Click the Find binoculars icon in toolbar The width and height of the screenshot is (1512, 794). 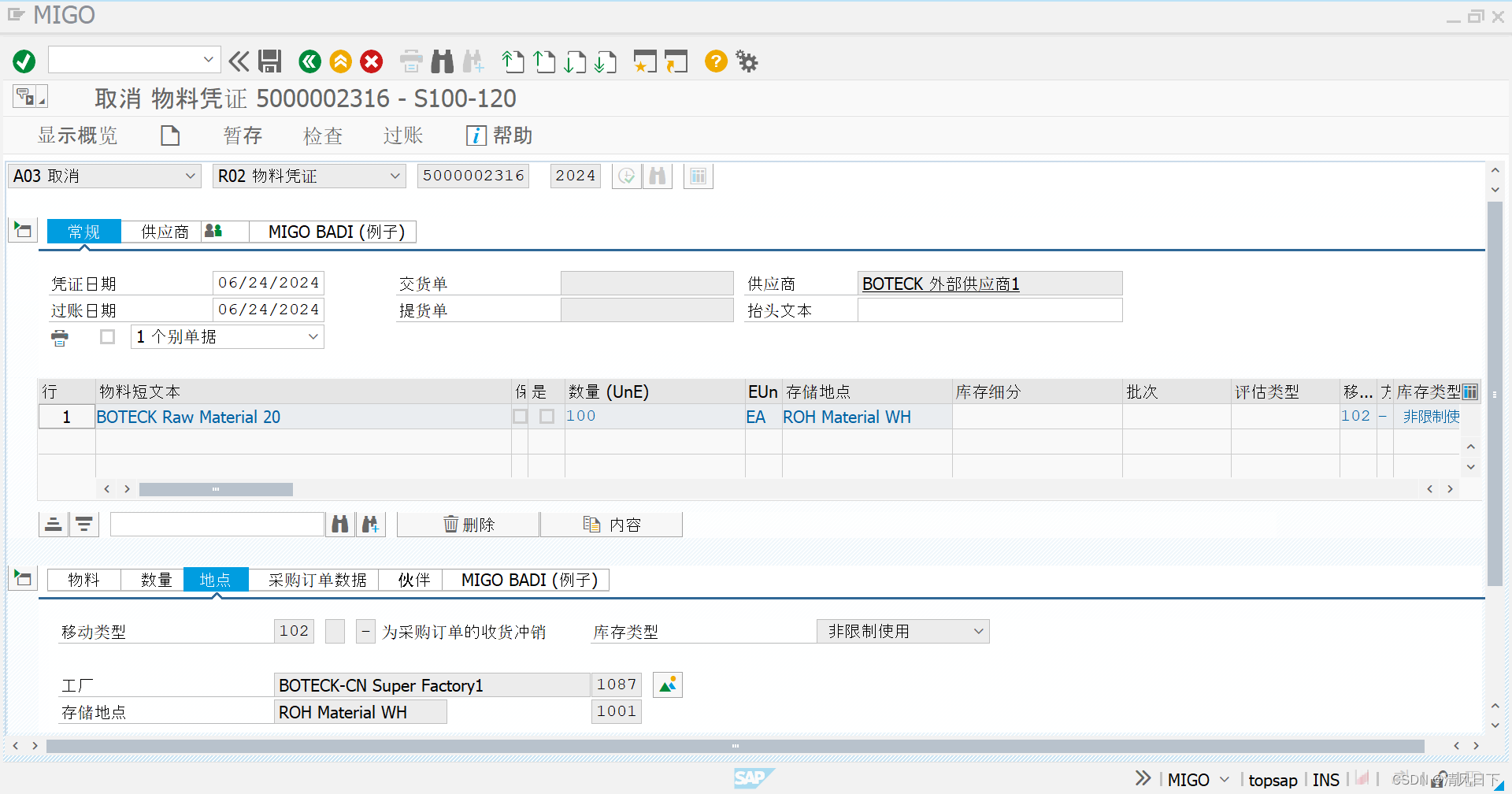(x=443, y=61)
